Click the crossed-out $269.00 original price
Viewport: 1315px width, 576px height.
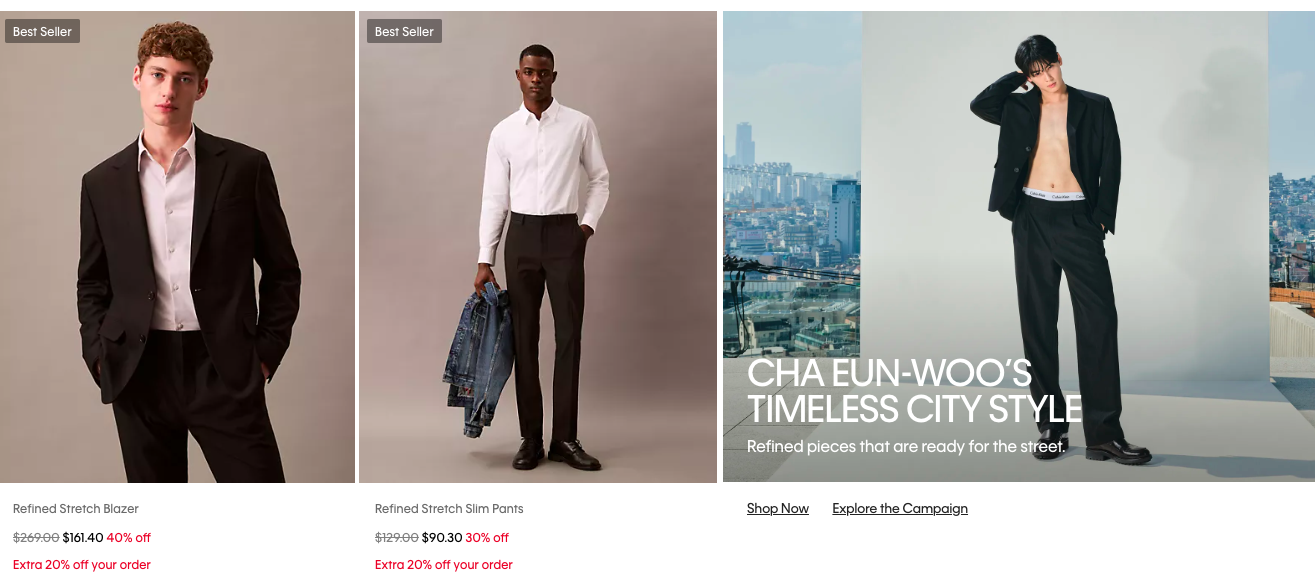[x=36, y=538]
